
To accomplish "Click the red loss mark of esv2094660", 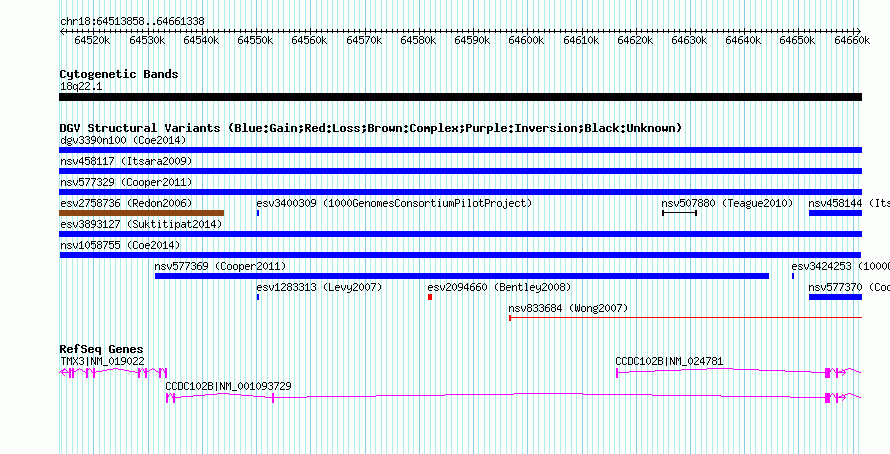I will pos(430,297).
